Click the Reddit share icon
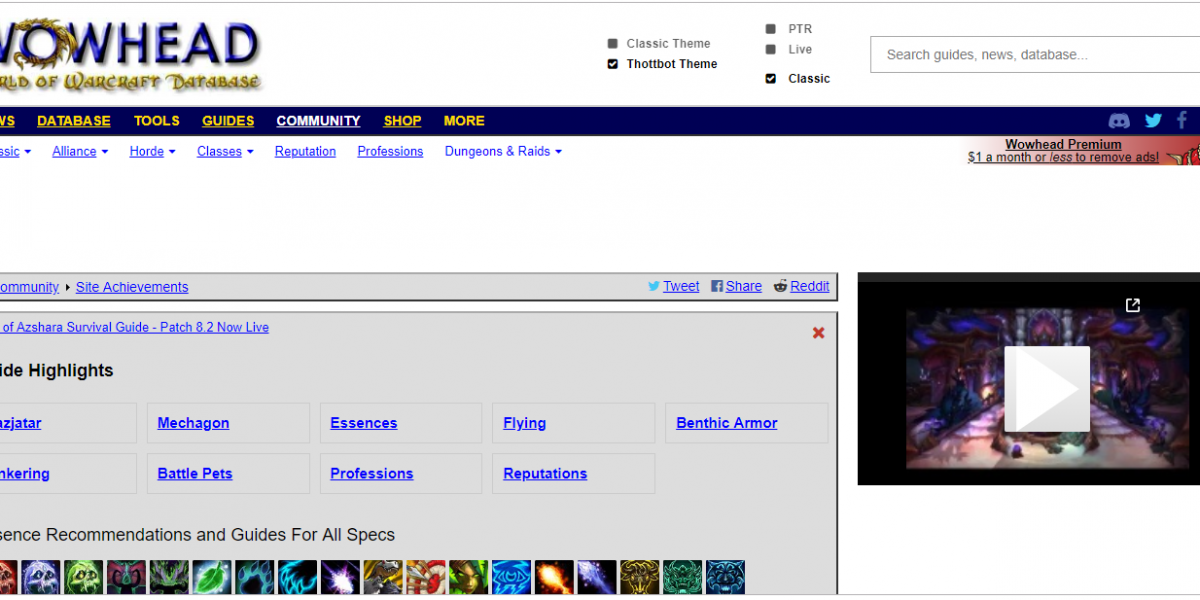This screenshot has width=1200, height=600. tap(780, 286)
